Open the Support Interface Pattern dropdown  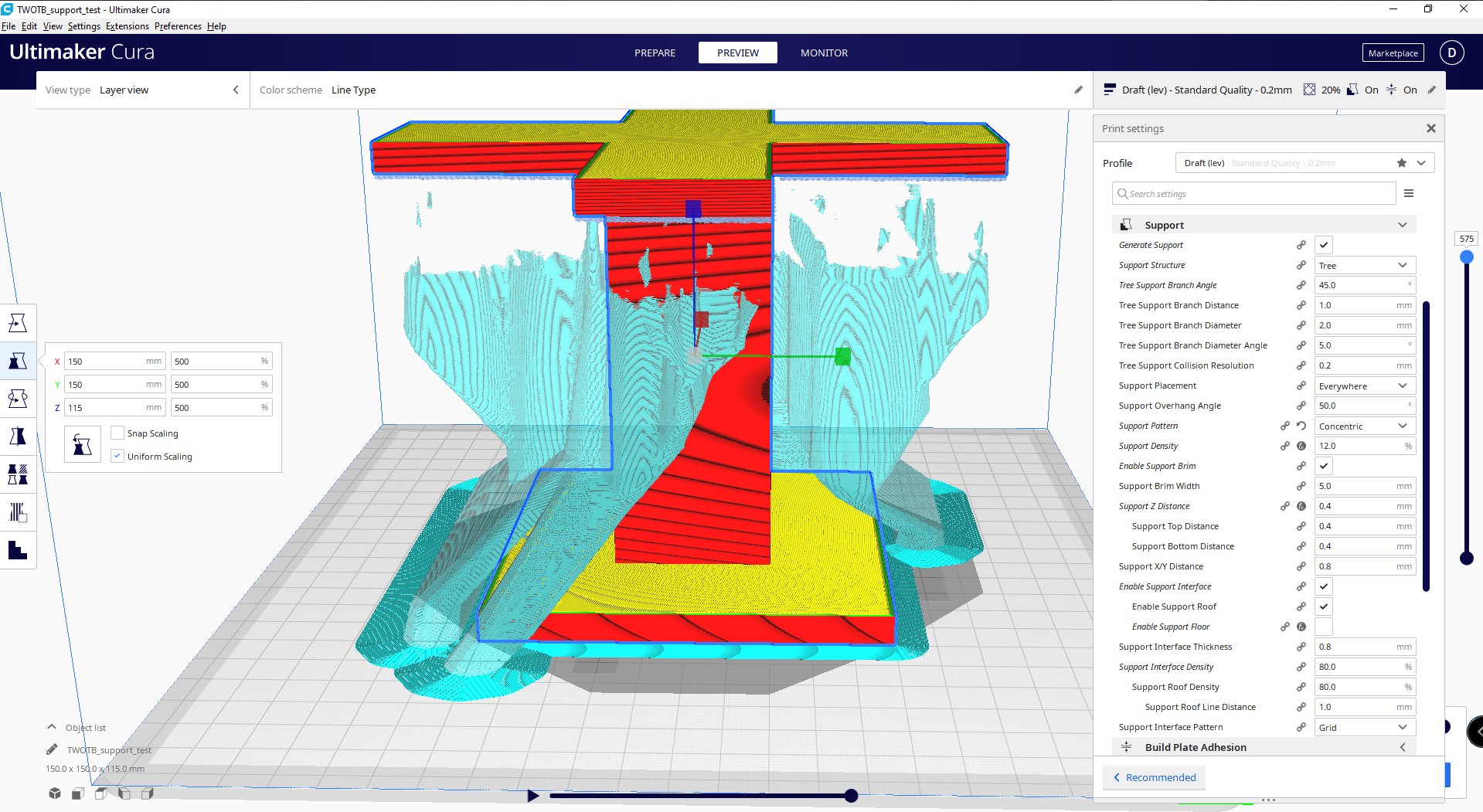(x=1365, y=727)
